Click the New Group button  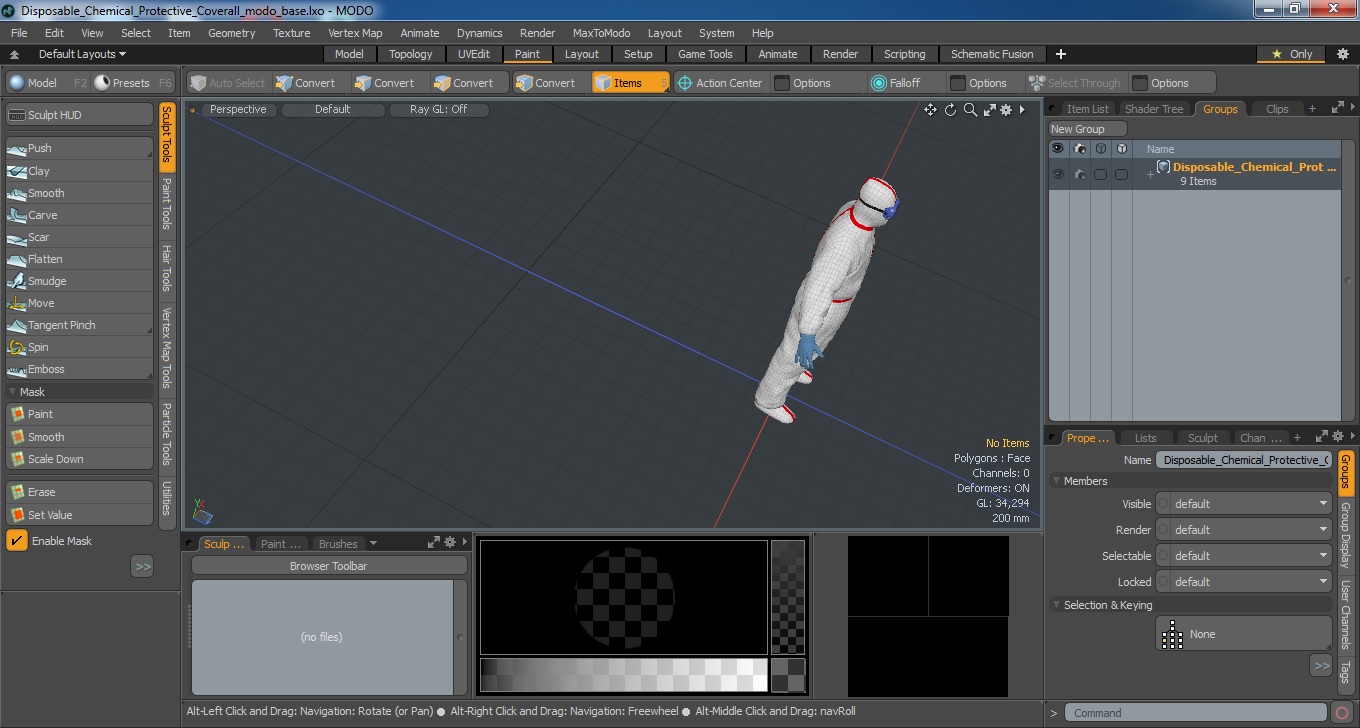coord(1088,129)
